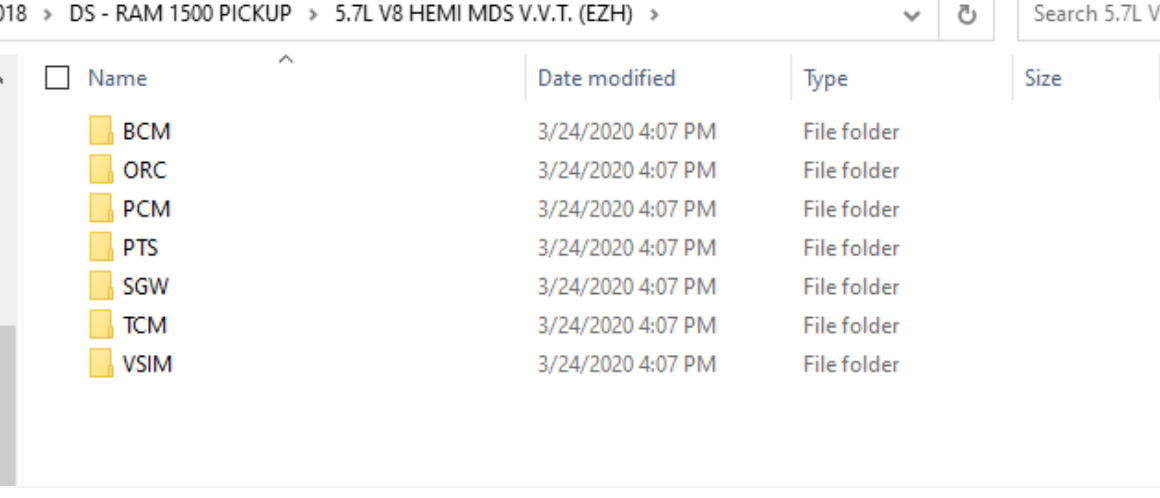
Task: Toggle the select-all checkbox beside Name
Action: (57, 78)
